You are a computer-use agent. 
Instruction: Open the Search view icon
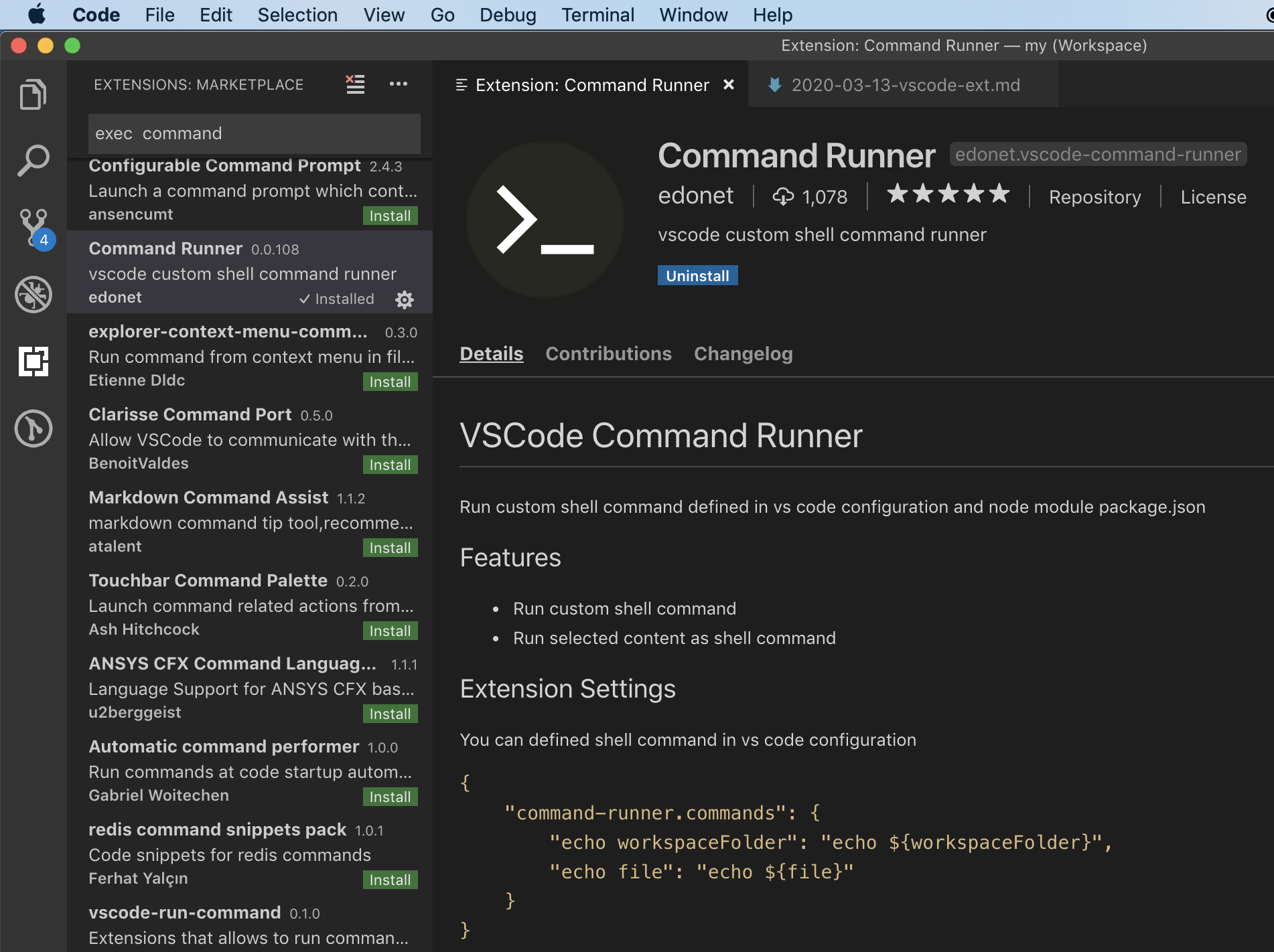point(33,161)
